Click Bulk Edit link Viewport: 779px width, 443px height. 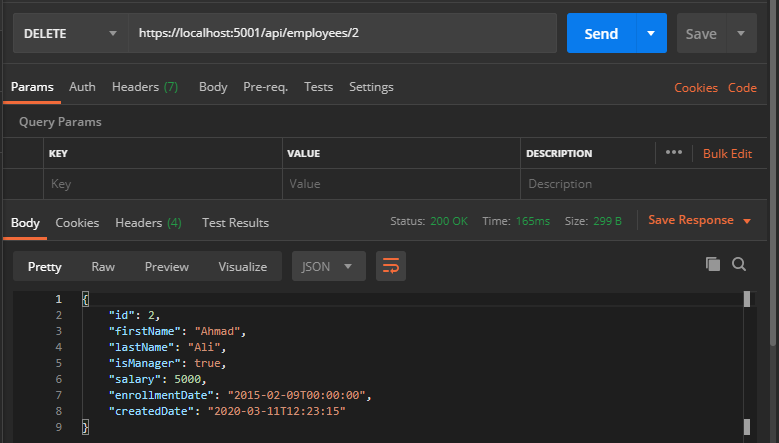(727, 153)
